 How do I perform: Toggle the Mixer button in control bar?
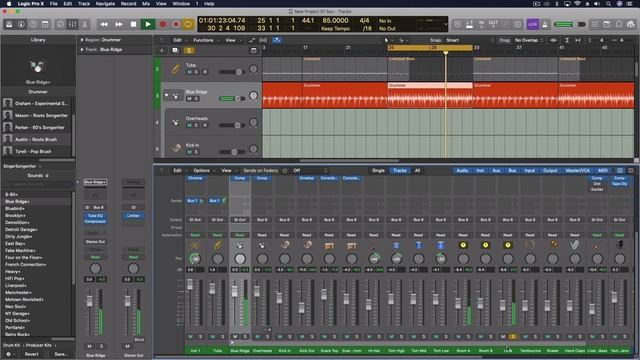tap(73, 24)
